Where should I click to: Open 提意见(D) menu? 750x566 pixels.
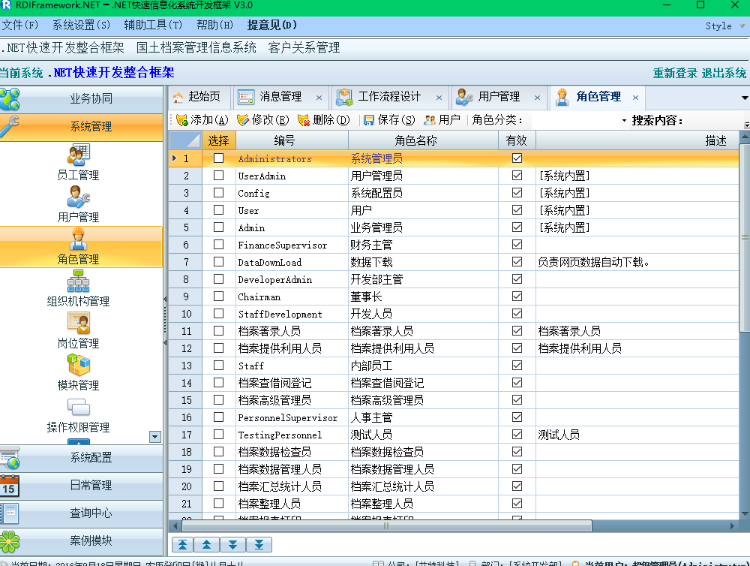[x=272, y=25]
